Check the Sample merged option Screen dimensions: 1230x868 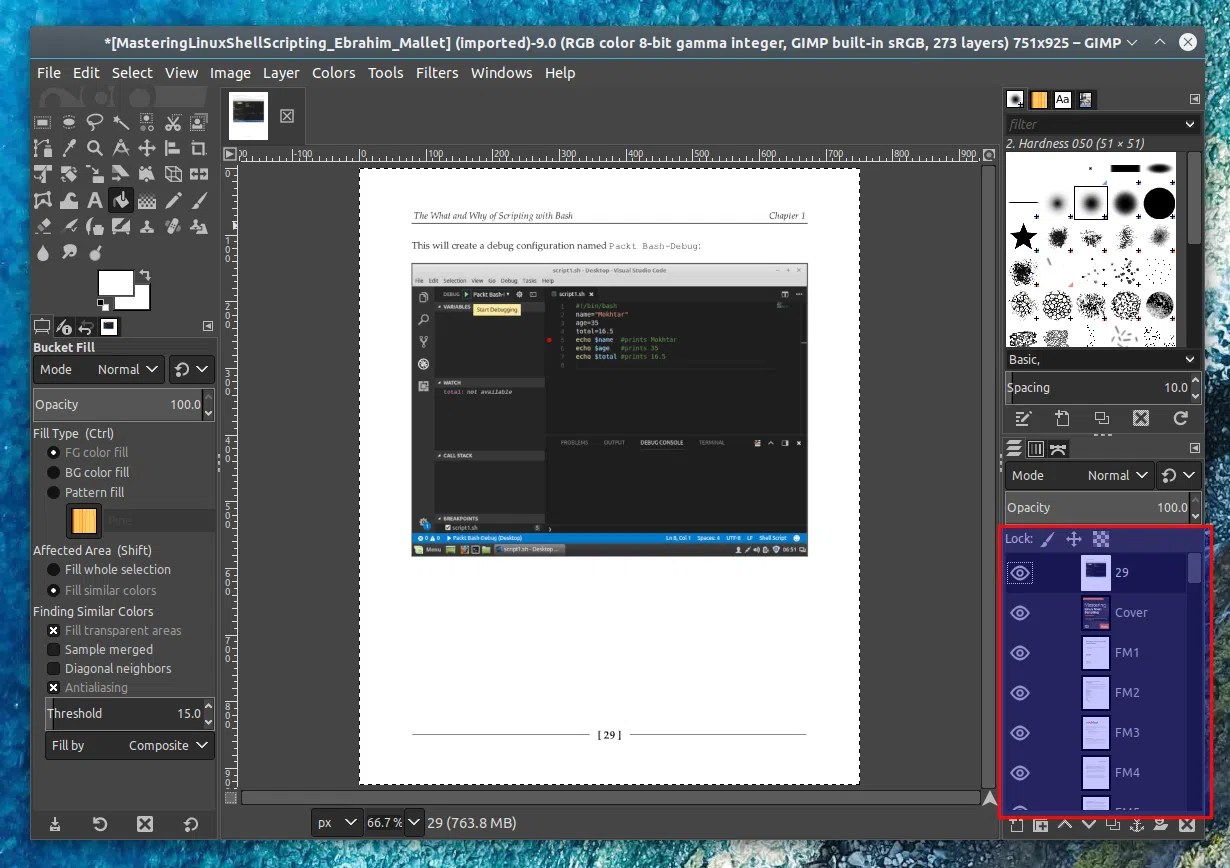(x=53, y=649)
